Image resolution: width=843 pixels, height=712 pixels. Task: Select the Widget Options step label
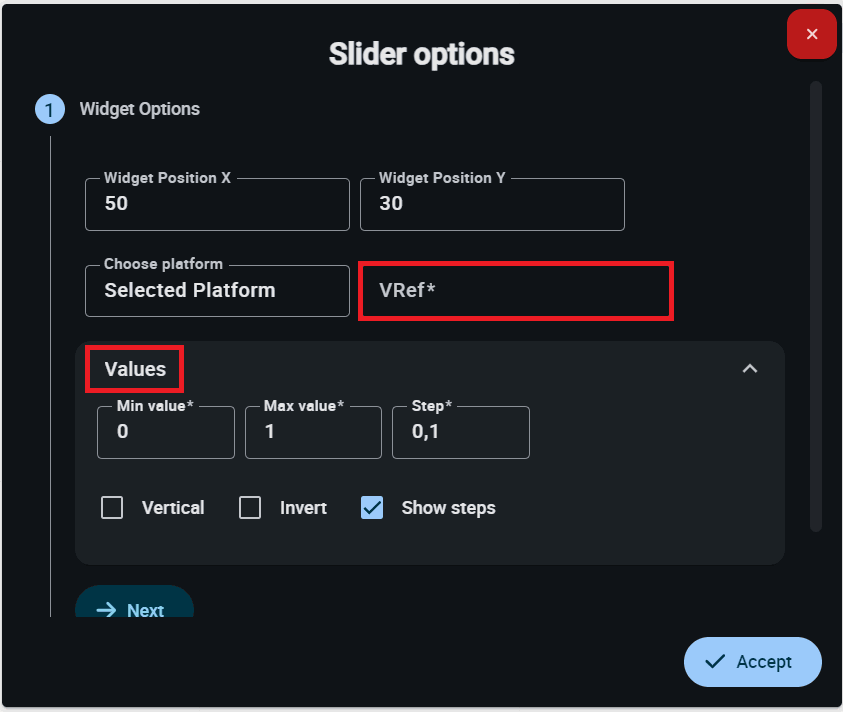[140, 109]
